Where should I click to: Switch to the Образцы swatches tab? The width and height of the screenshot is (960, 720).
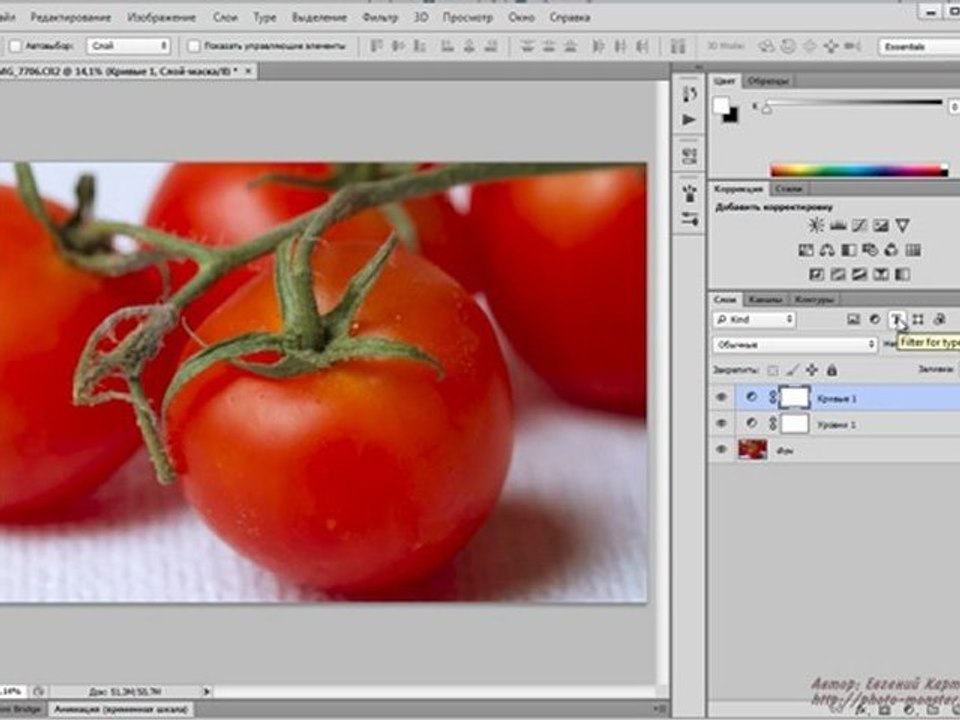(768, 81)
